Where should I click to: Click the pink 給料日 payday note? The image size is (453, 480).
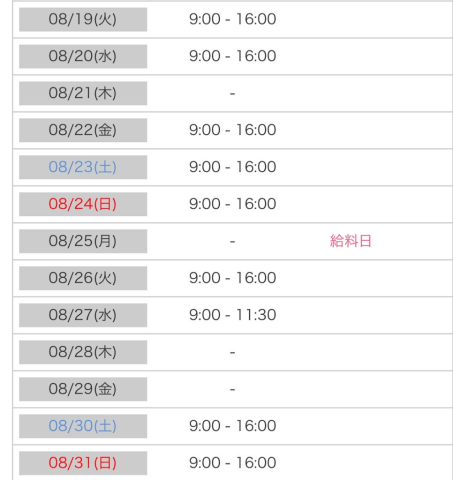tap(351, 241)
